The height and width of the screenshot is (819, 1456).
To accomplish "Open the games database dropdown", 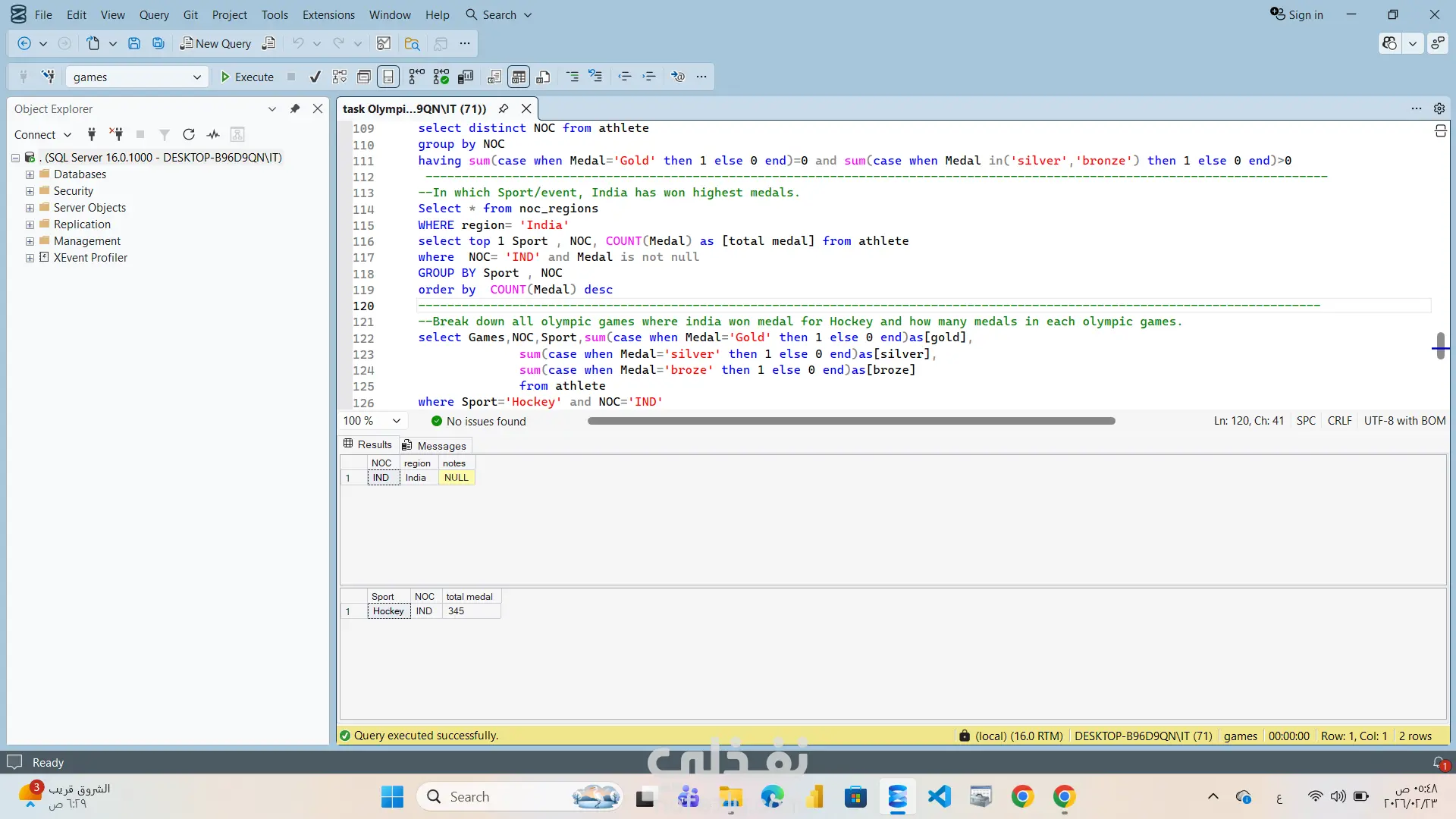I will 196,77.
